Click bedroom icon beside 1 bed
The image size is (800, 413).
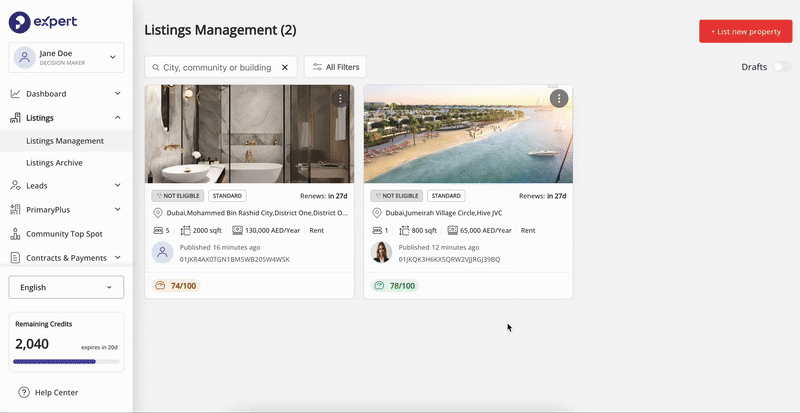(x=377, y=230)
